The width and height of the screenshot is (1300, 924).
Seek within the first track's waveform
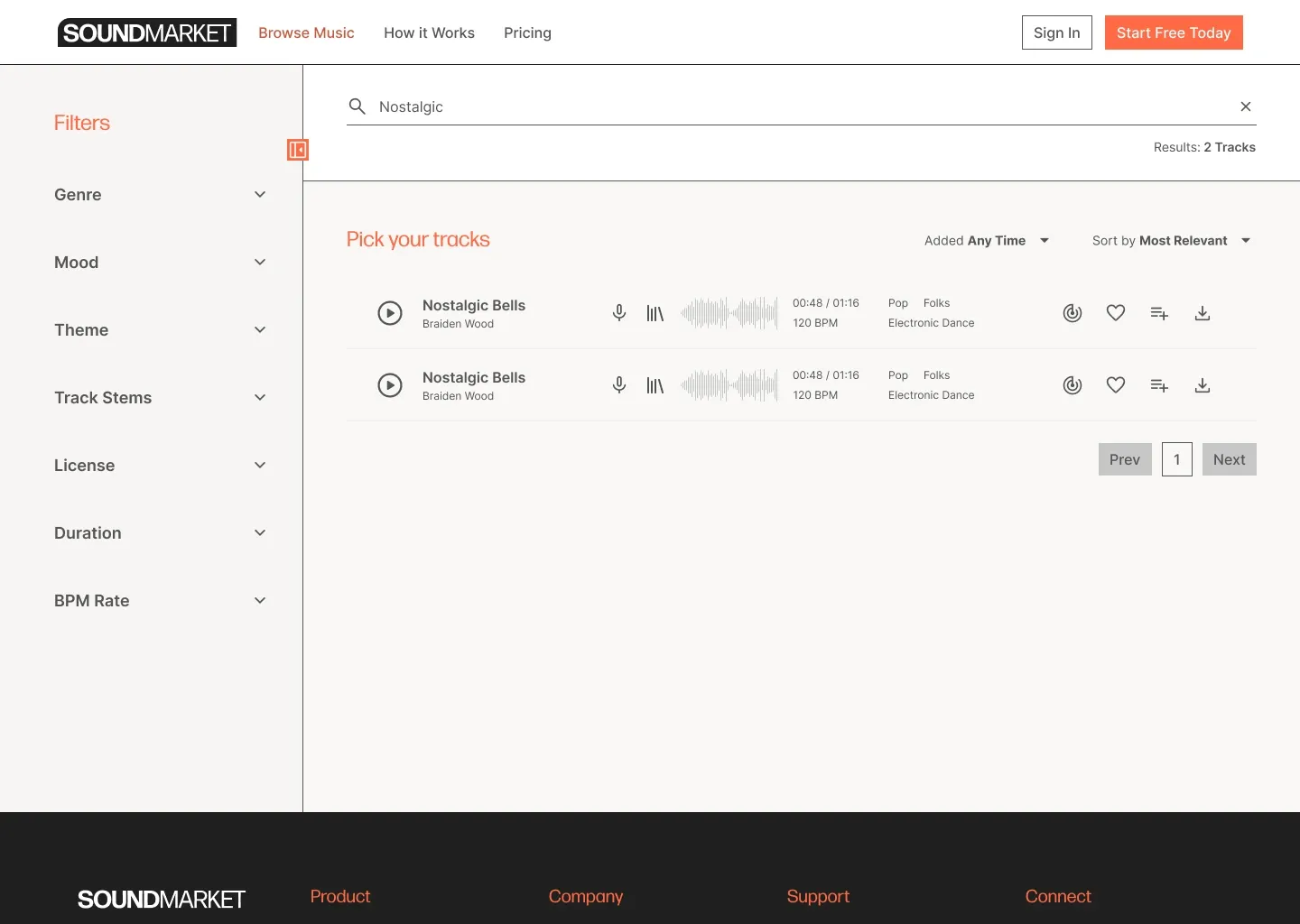(729, 313)
